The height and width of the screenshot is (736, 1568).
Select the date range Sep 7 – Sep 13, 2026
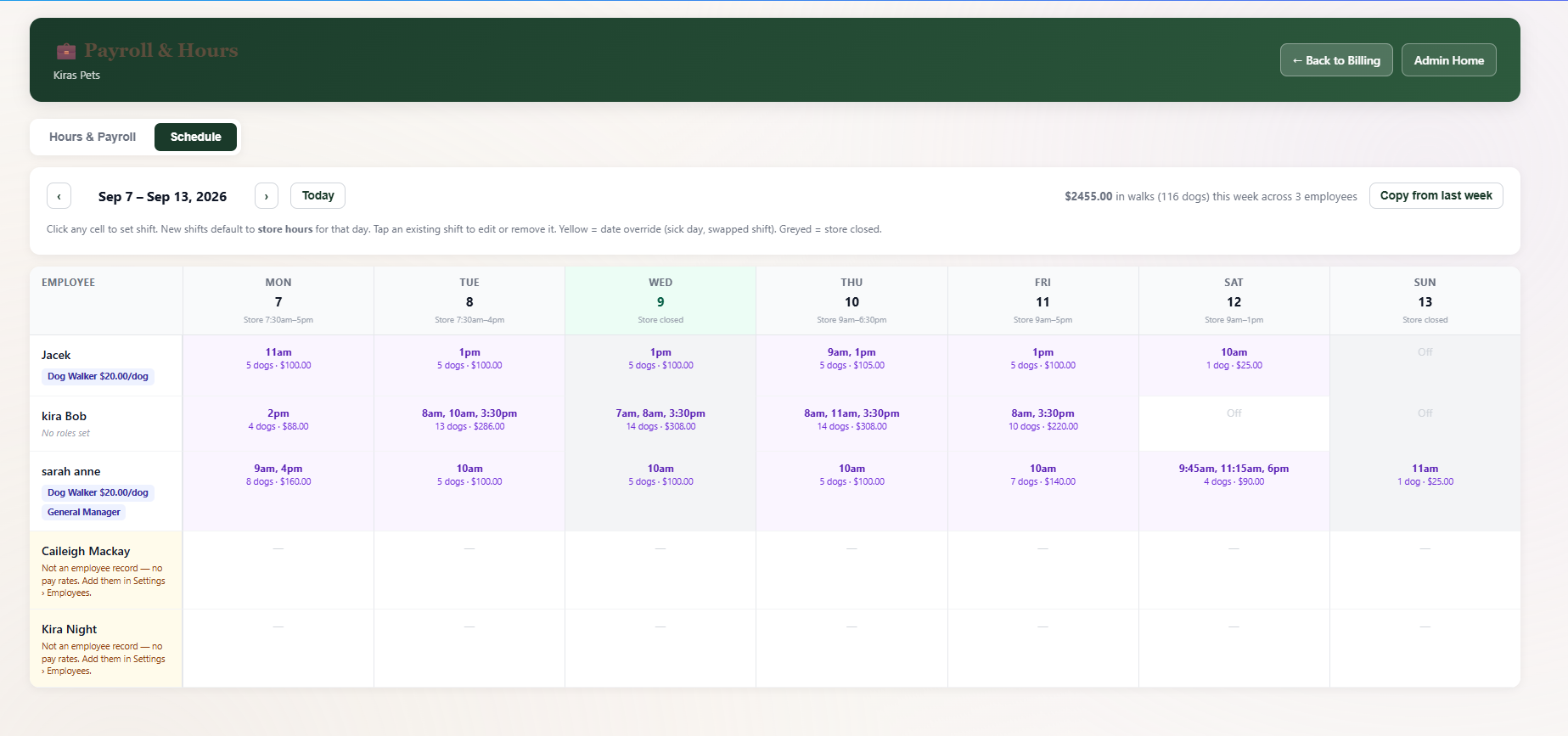point(162,197)
